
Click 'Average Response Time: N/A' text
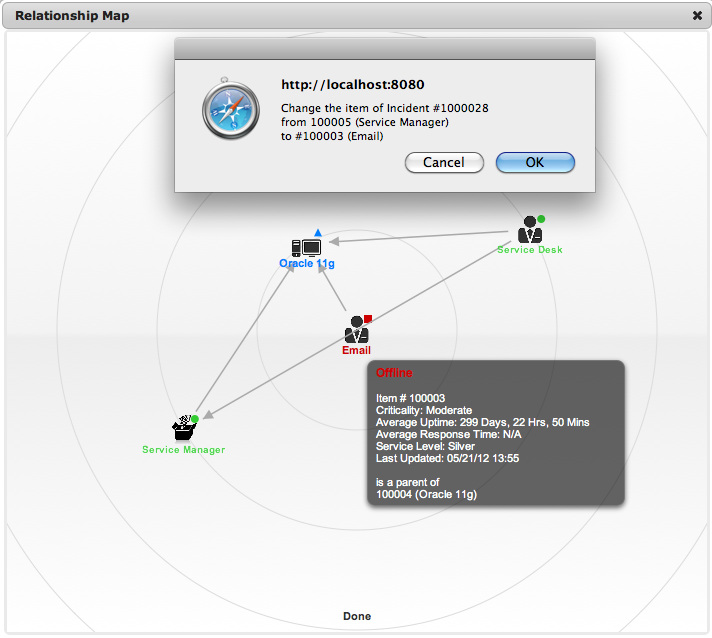coord(449,434)
